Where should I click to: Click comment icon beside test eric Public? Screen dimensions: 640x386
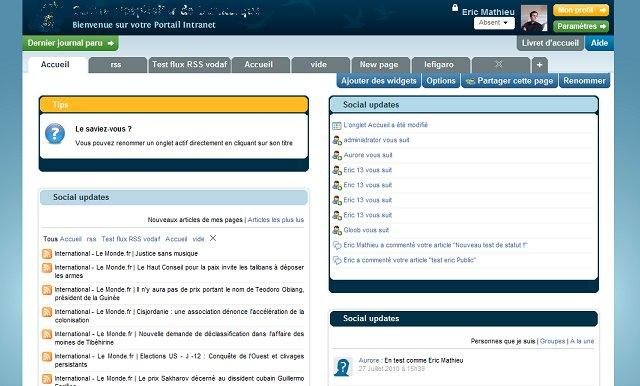337,260
